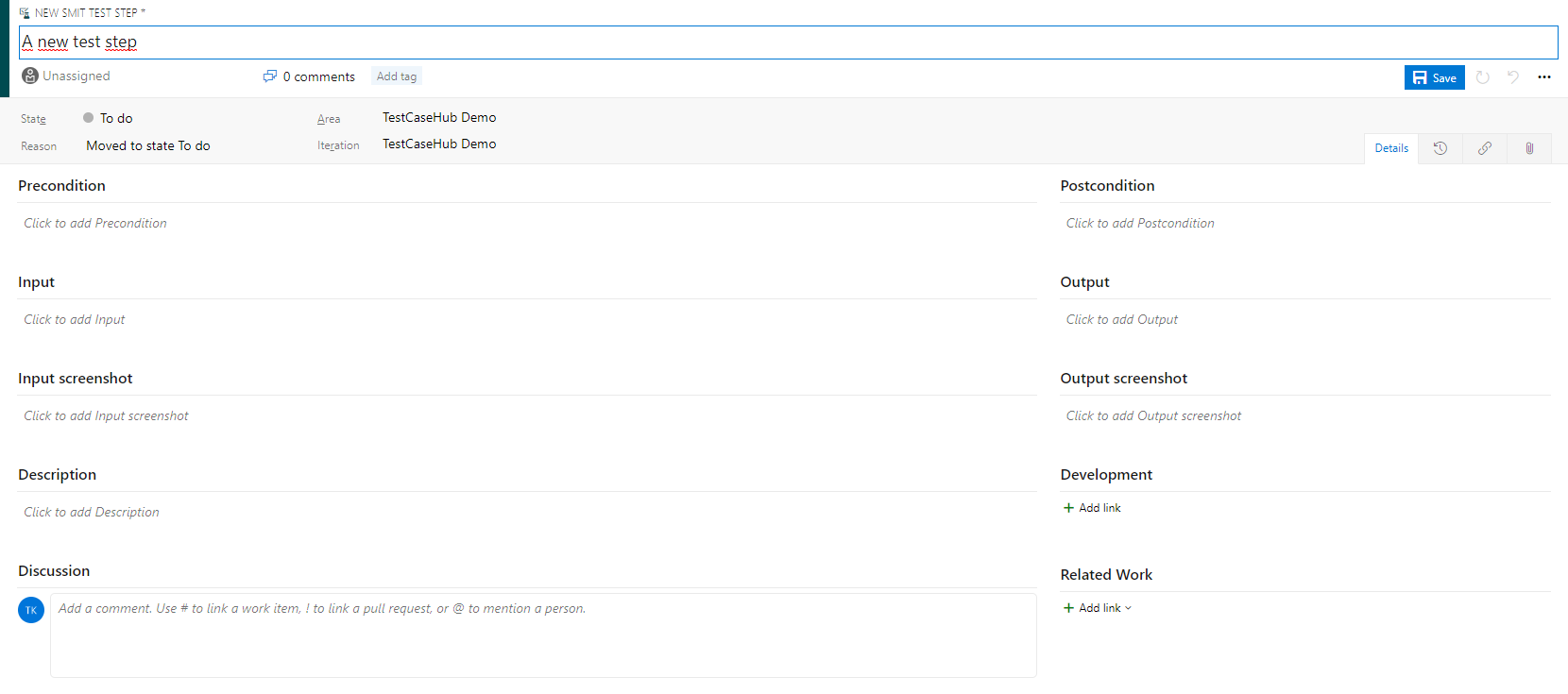Switch to the Attachments paperclip tab
1568x694 pixels.
[1529, 148]
